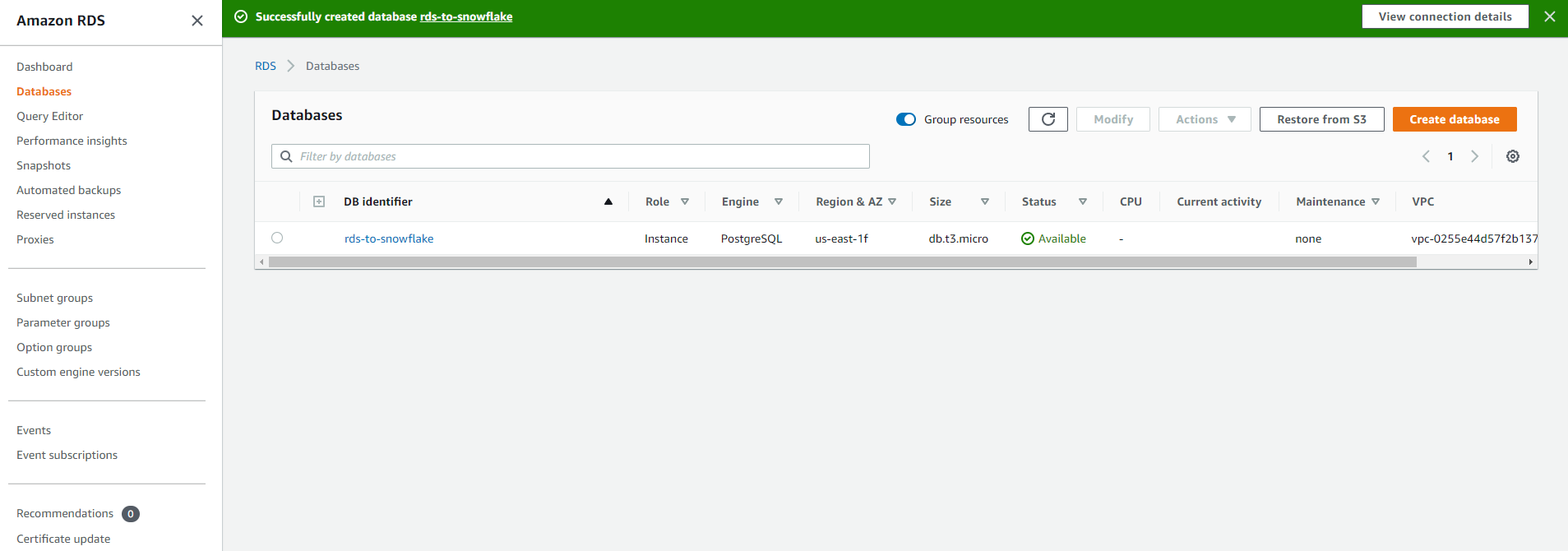Click the scrollbar right arrow

coord(1530,262)
